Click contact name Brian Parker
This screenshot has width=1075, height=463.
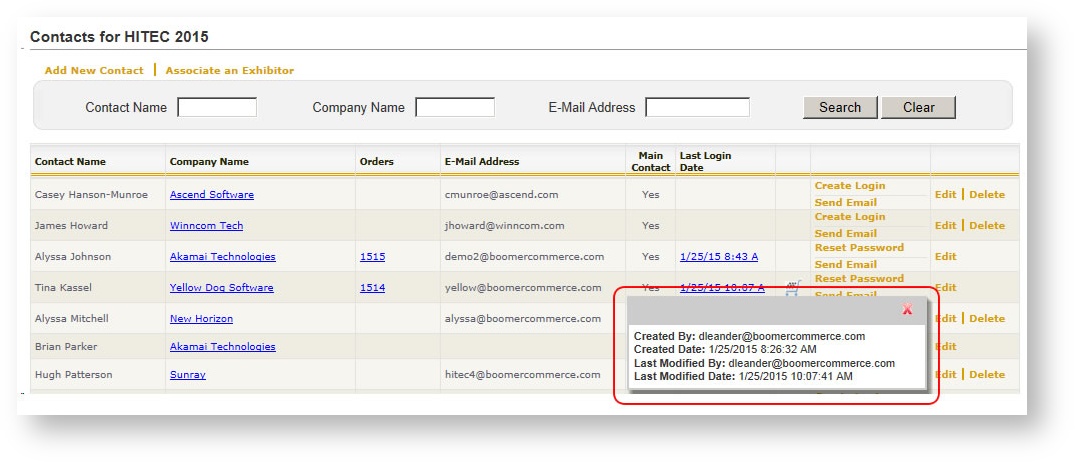point(67,346)
